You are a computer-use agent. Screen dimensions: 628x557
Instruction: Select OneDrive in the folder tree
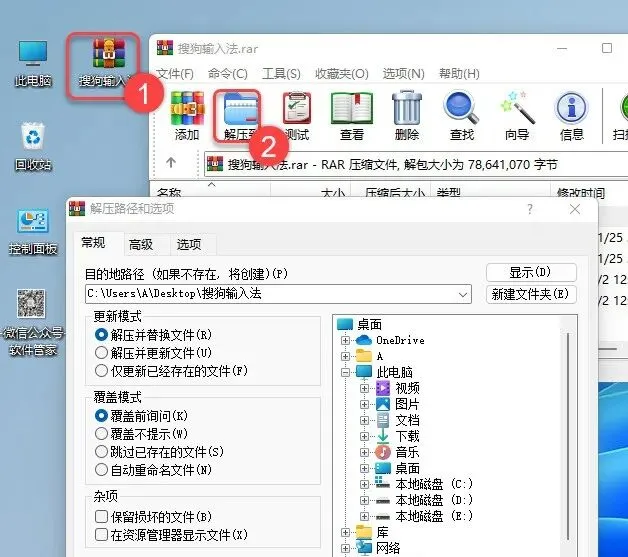tap(390, 340)
